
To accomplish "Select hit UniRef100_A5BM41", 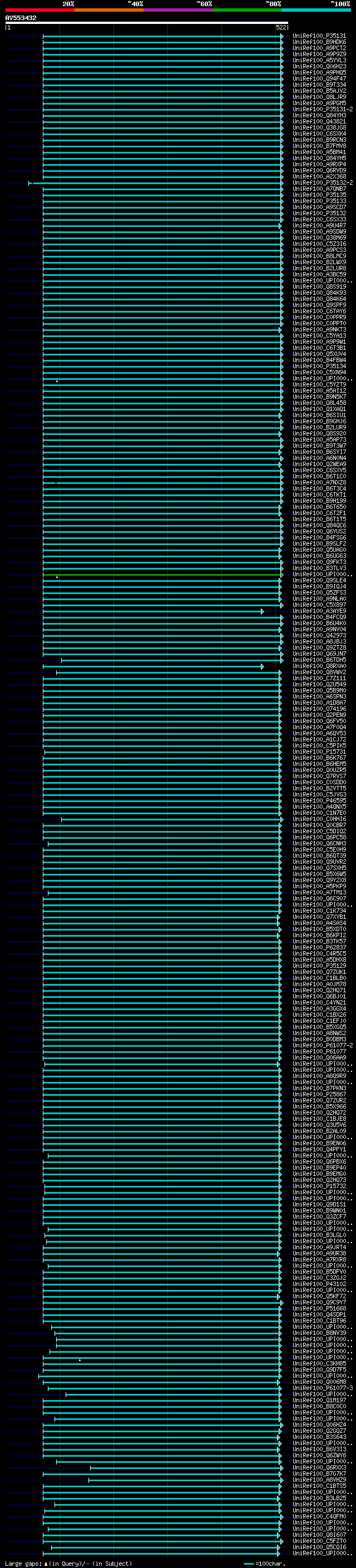I will click(319, 152).
